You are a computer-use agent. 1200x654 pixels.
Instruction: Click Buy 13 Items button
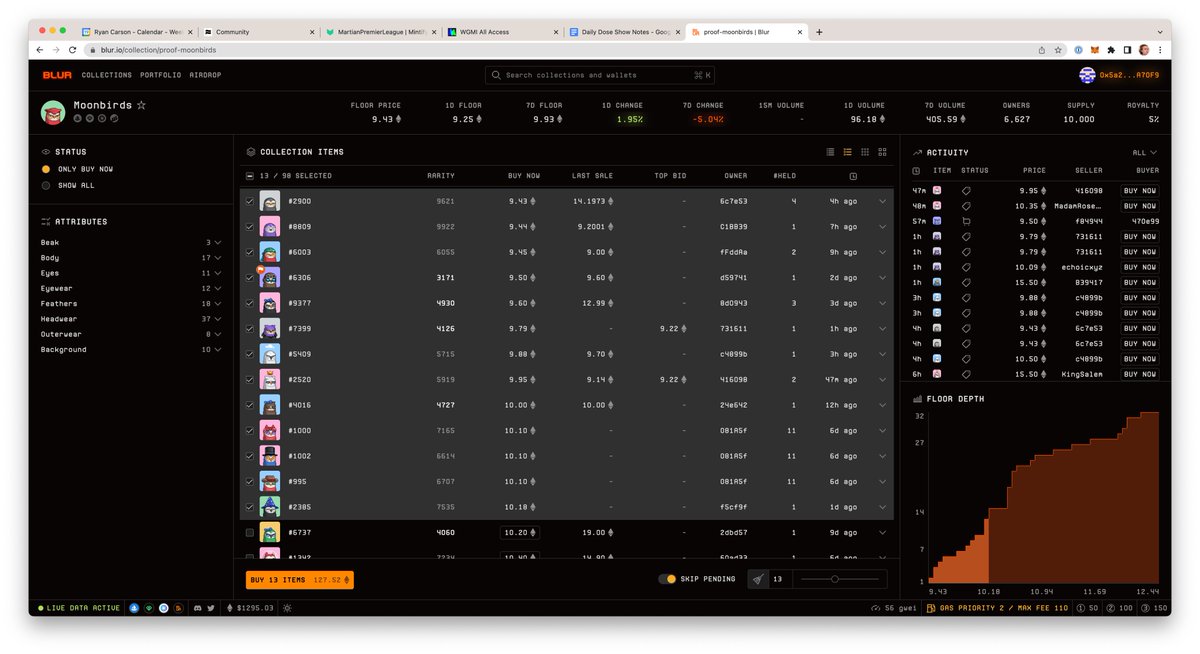(x=300, y=580)
